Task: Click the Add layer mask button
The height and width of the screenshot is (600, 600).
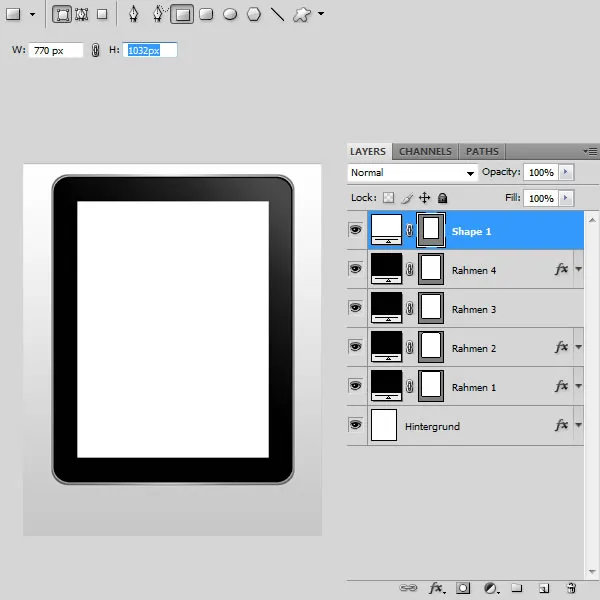Action: pyautogui.click(x=463, y=588)
